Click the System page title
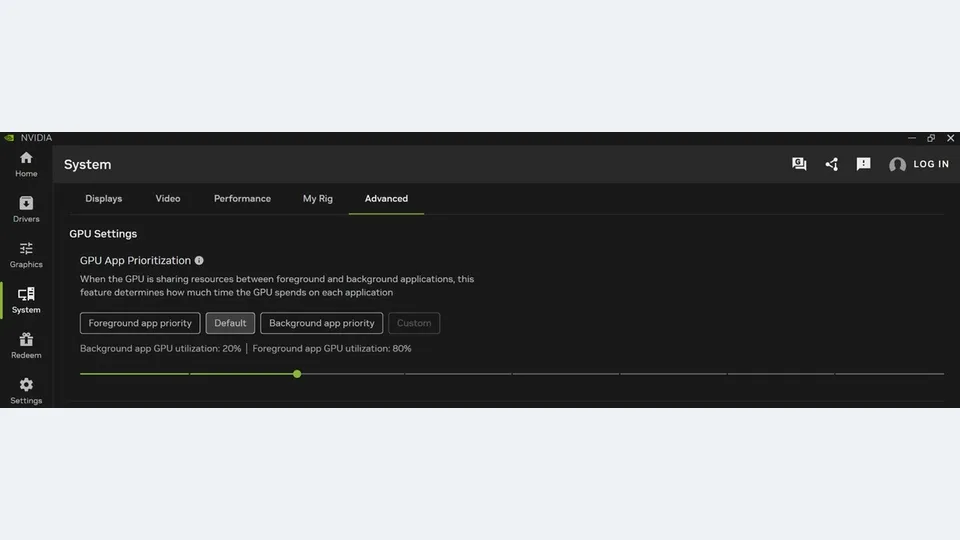Image resolution: width=960 pixels, height=540 pixels. point(88,165)
